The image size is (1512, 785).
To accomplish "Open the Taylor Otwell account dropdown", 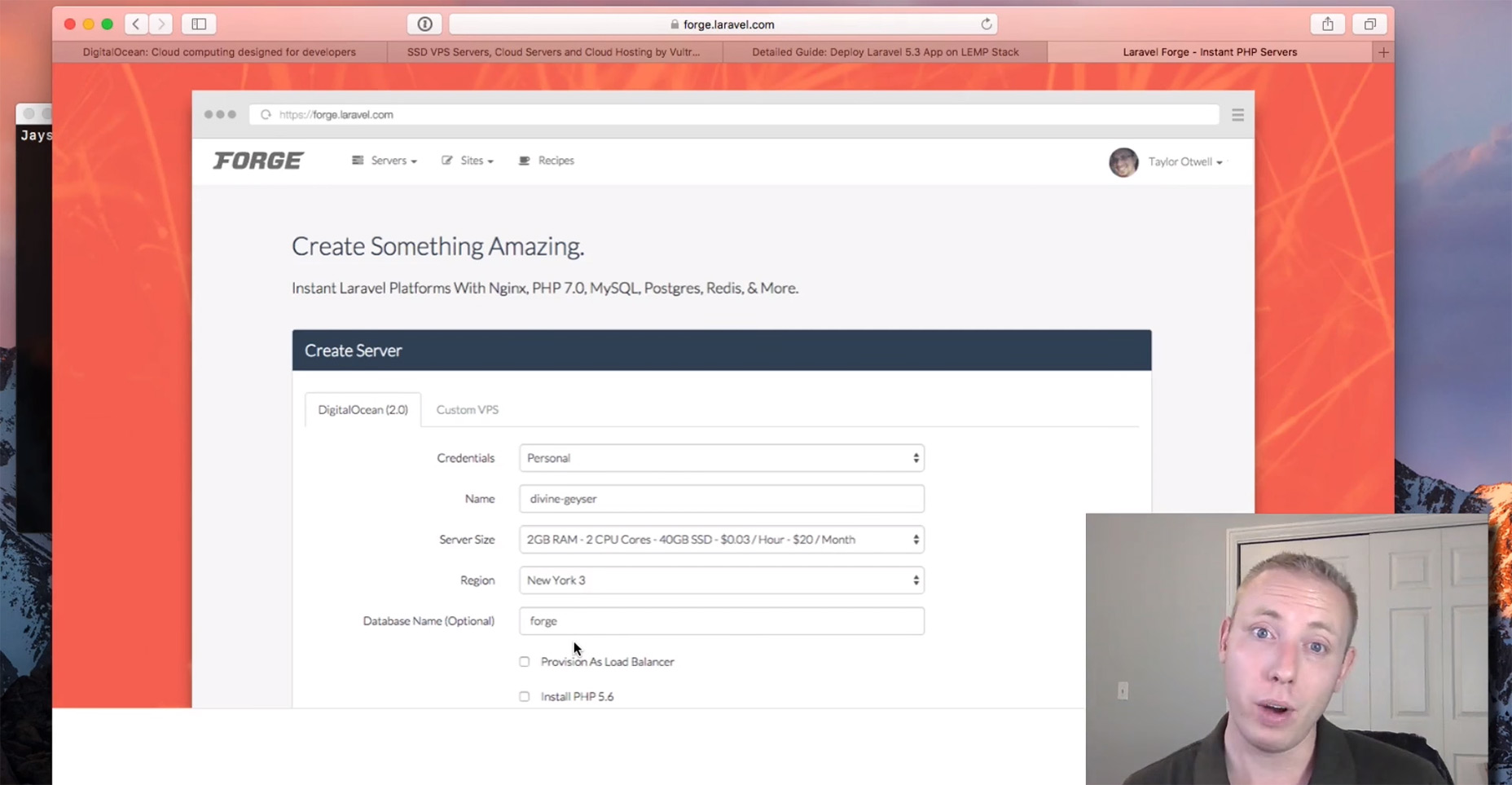I will [1185, 161].
